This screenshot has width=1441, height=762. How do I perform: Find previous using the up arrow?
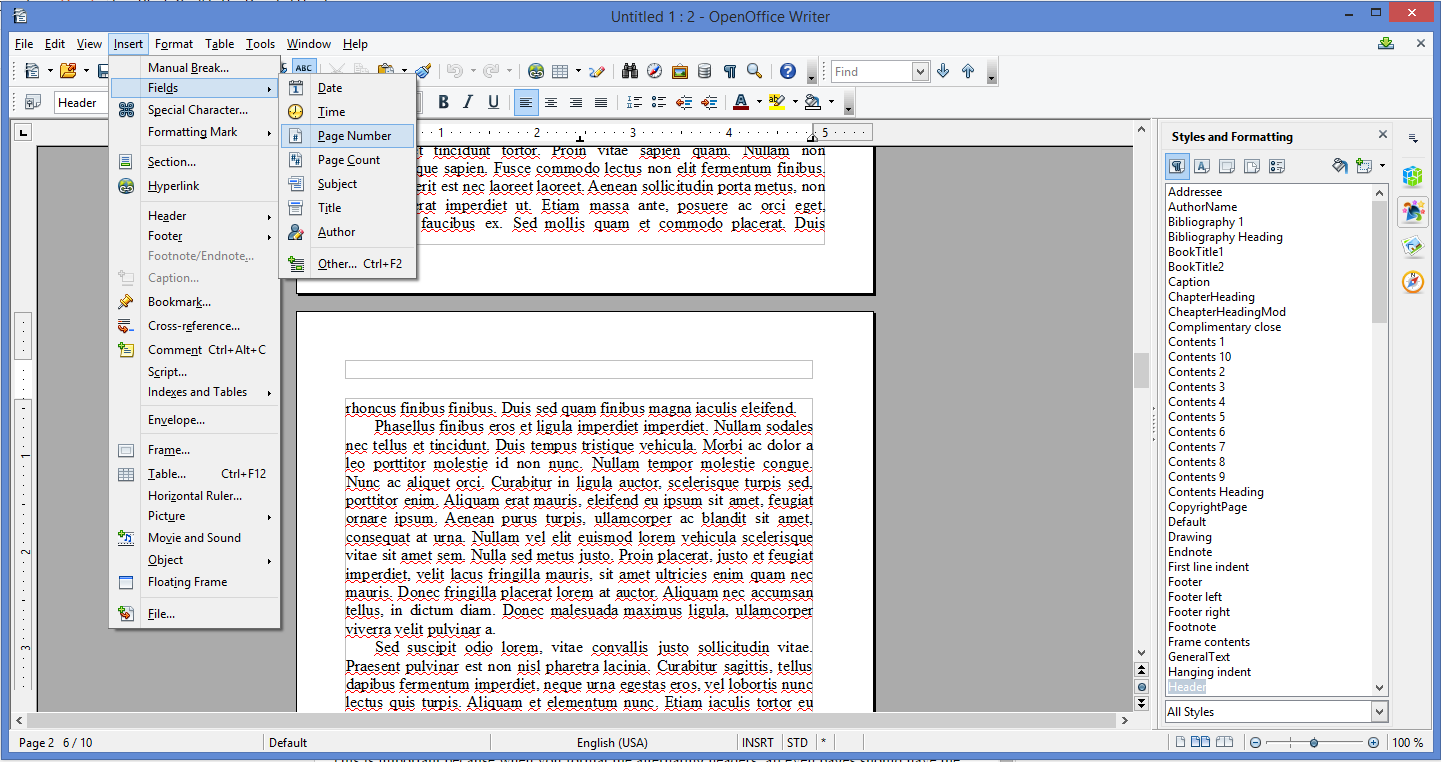point(968,71)
